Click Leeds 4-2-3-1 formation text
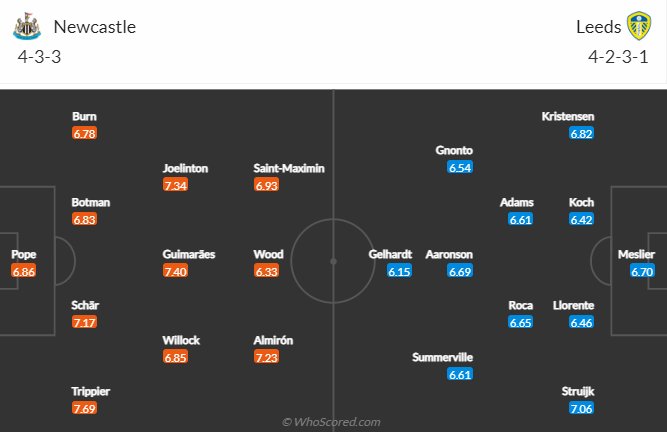This screenshot has height=432, width=667. (x=619, y=57)
